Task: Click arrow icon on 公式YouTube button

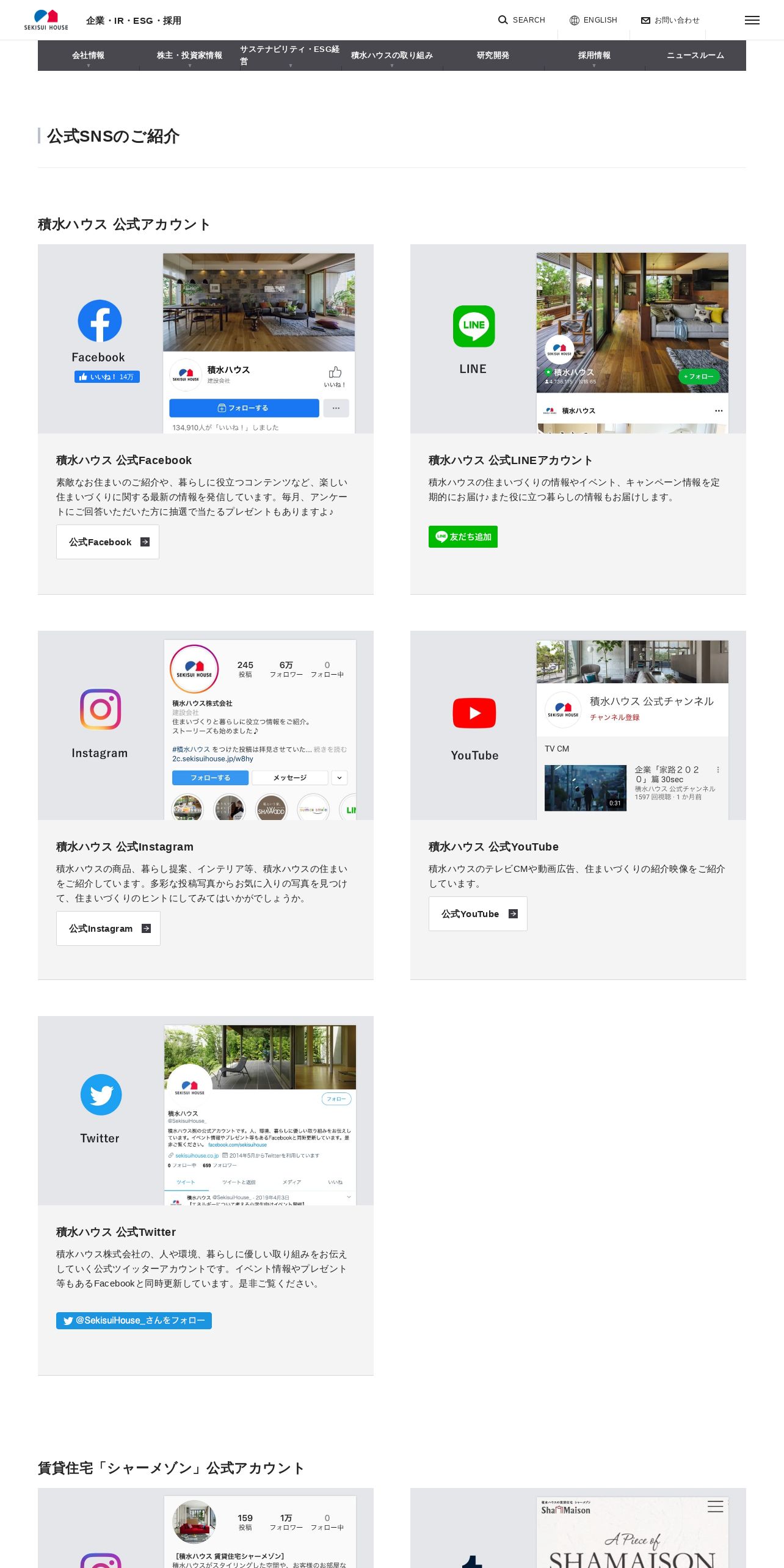Action: click(x=513, y=913)
